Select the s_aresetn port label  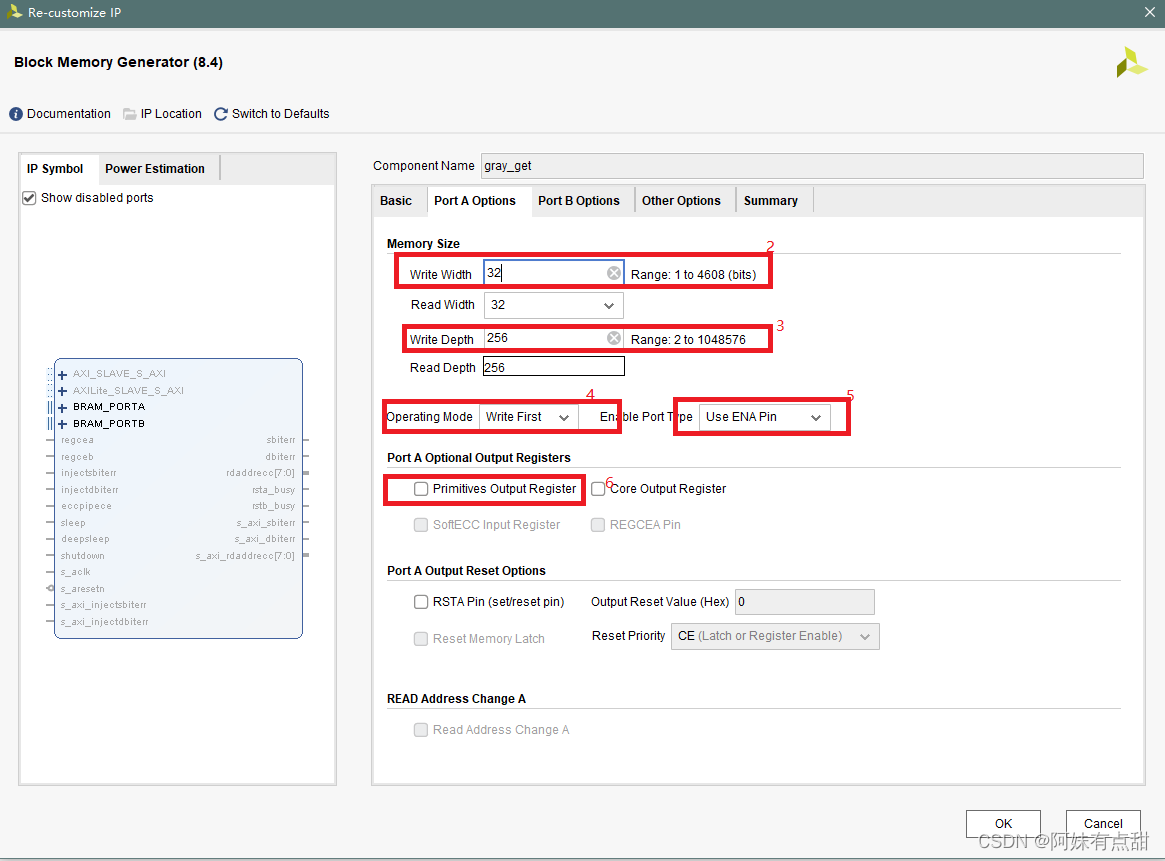click(82, 589)
